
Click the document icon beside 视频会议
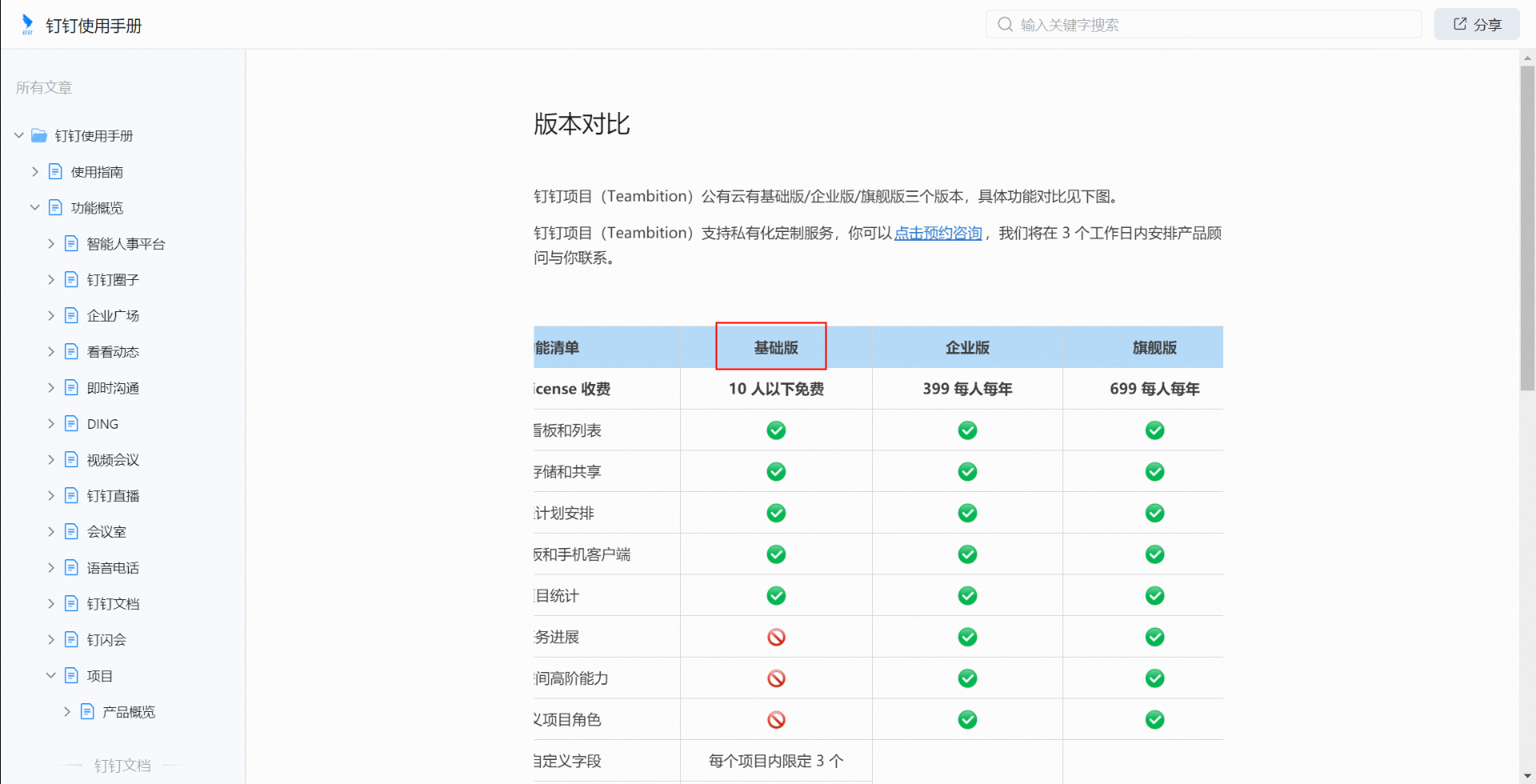[71, 460]
